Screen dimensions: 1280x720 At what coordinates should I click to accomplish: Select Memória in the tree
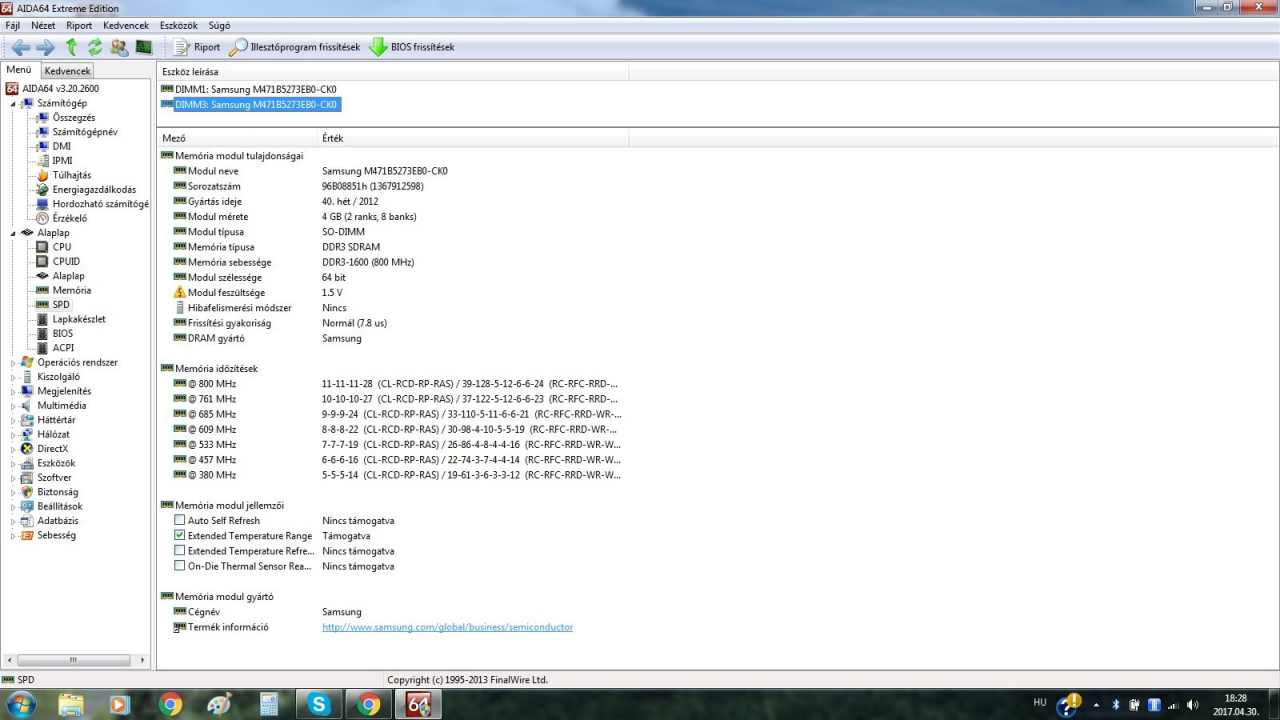pyautogui.click(x=71, y=290)
